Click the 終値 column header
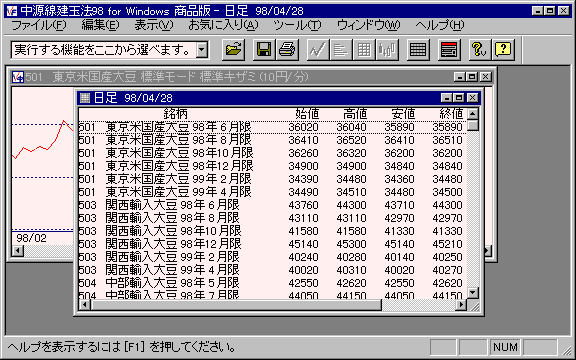The image size is (576, 360). pyautogui.click(x=451, y=114)
